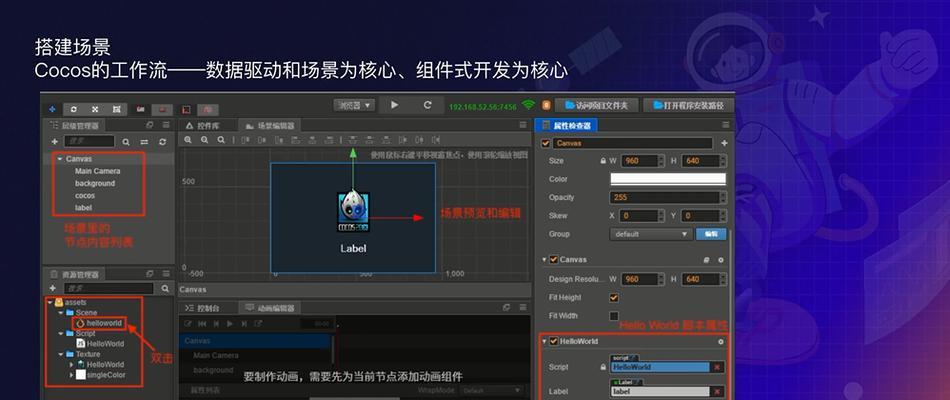Collapse the assets root folder
950x400 pixels.
pos(50,302)
